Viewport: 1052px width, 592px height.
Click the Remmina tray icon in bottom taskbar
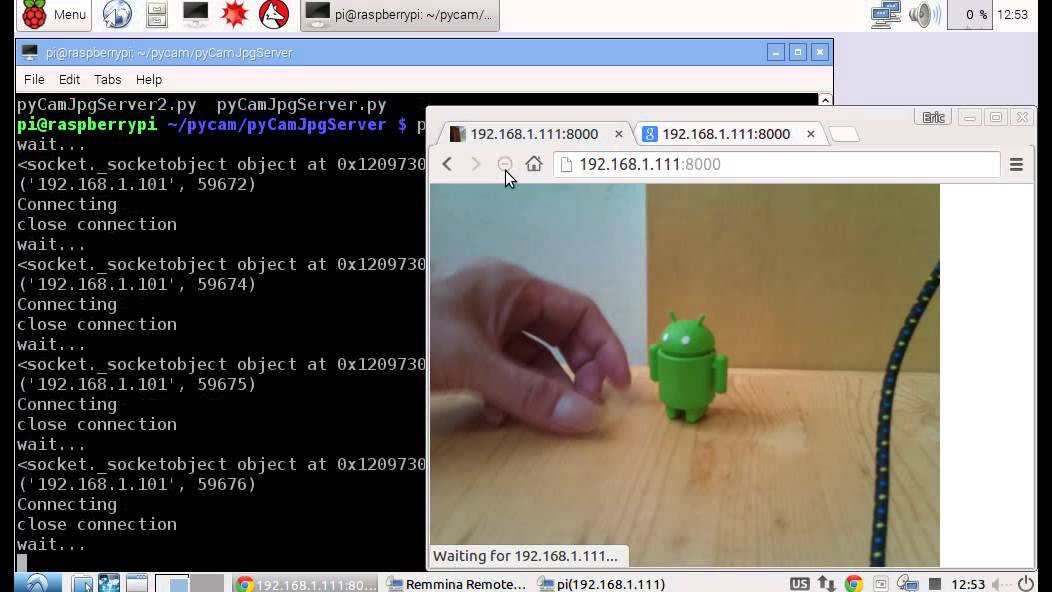(x=908, y=584)
